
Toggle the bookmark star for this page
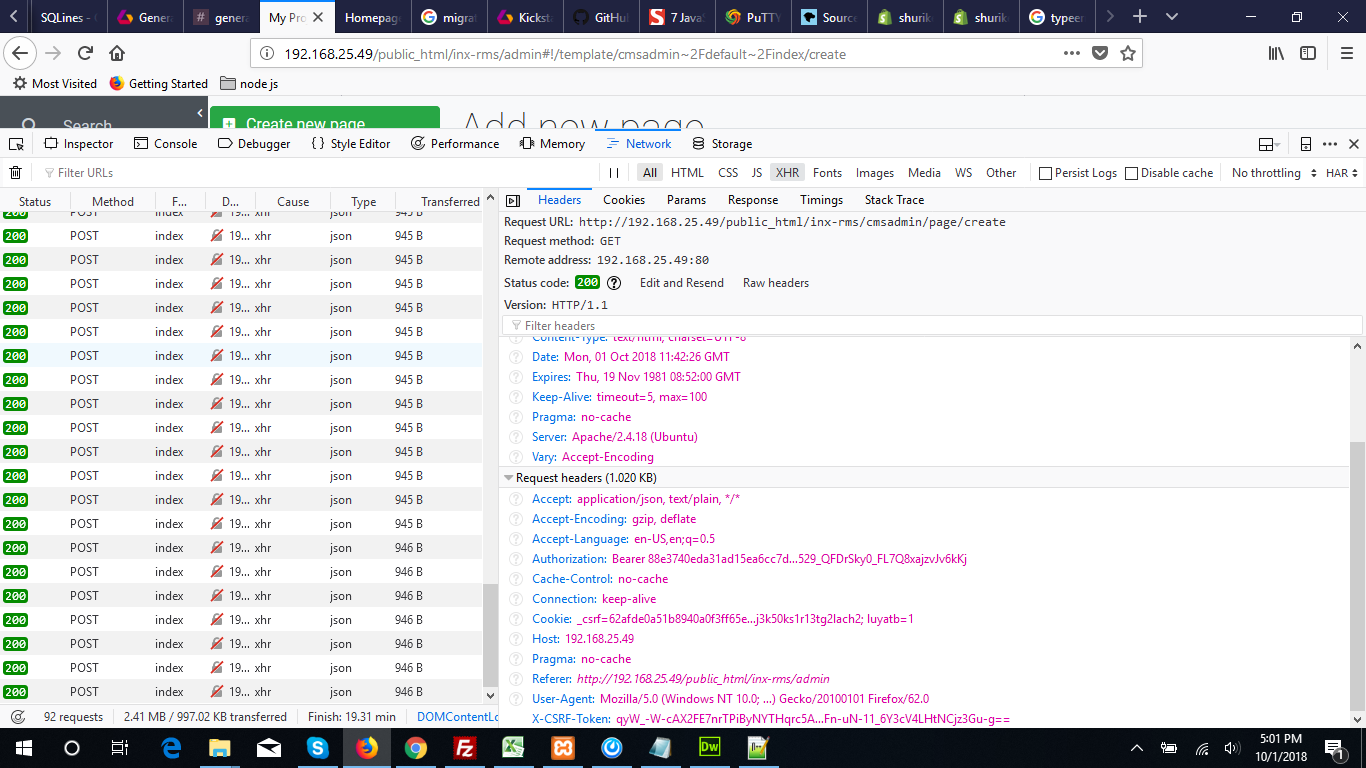pos(1126,54)
